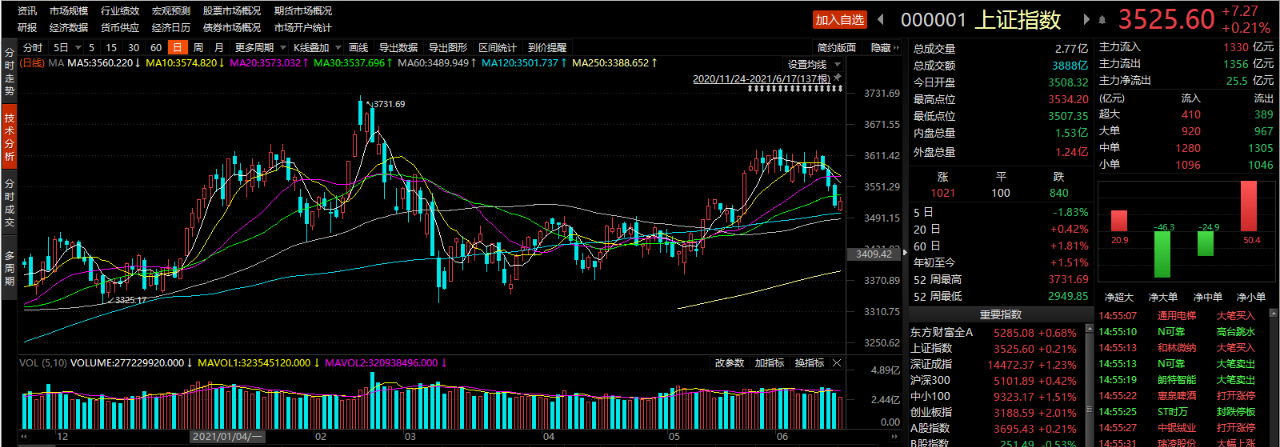
Task: Open the K线叠加 dropdown
Action: (x=317, y=47)
